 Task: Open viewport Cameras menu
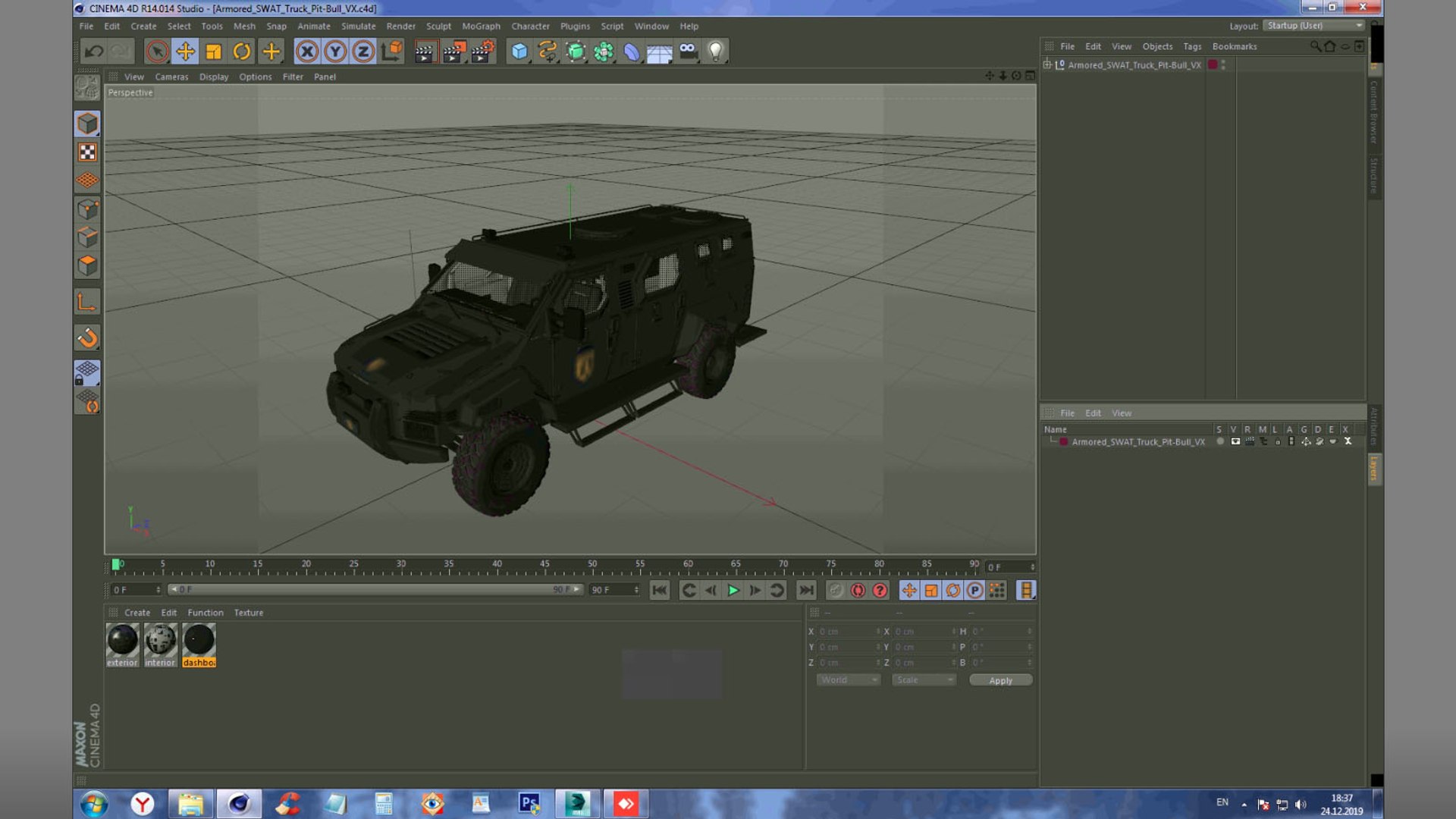click(x=171, y=77)
